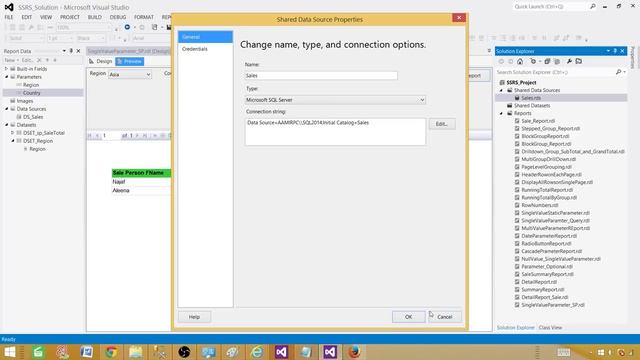
Task: Click the Back navigation icon in main toolbar
Action: pos(127,27)
